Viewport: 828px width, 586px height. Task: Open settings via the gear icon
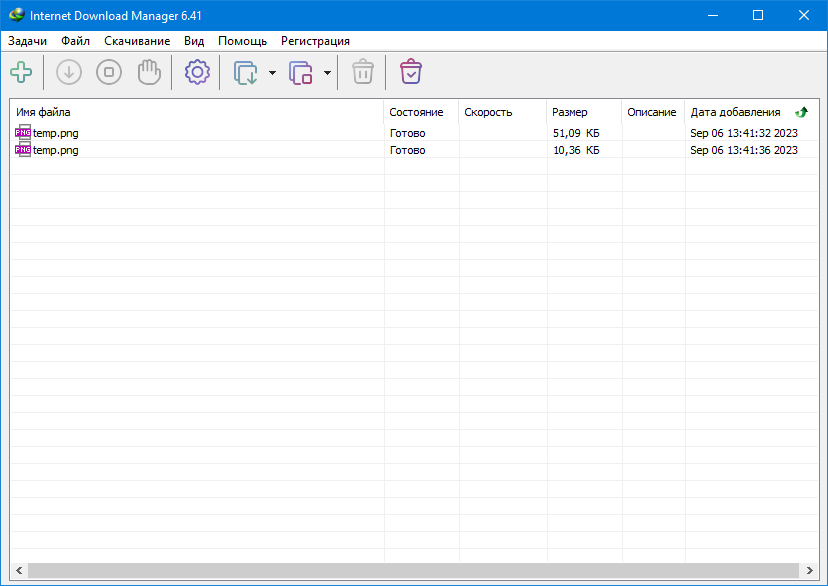click(x=197, y=72)
